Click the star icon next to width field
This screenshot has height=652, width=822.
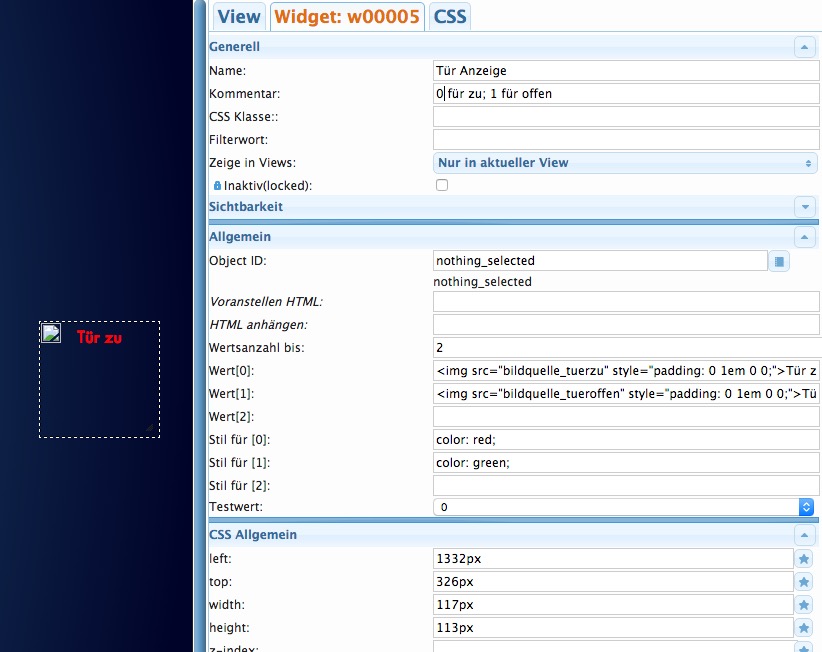click(804, 605)
